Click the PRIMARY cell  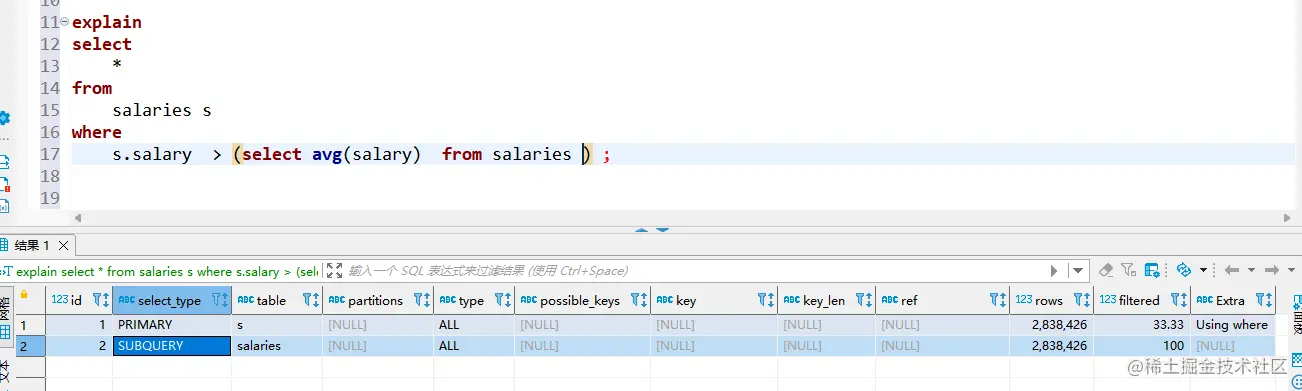172,325
